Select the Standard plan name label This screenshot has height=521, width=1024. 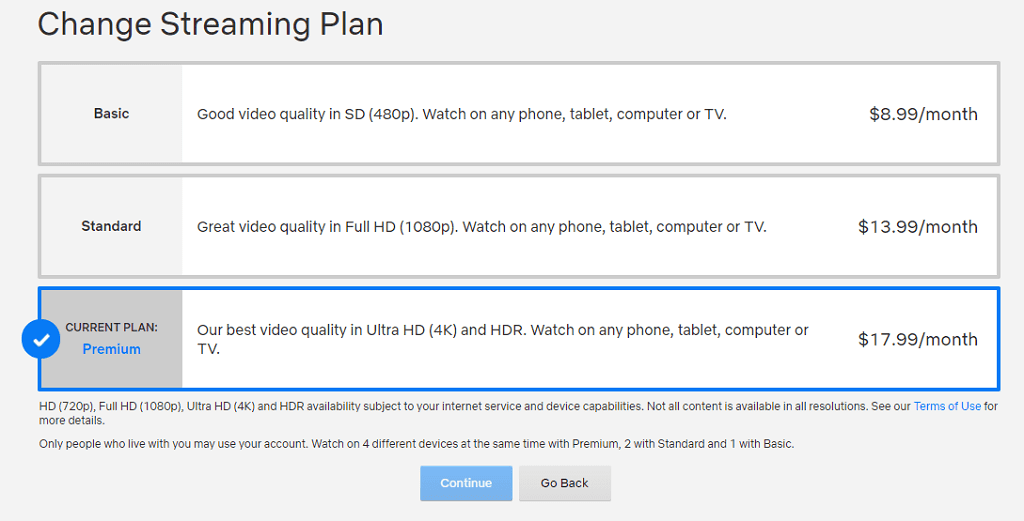111,226
